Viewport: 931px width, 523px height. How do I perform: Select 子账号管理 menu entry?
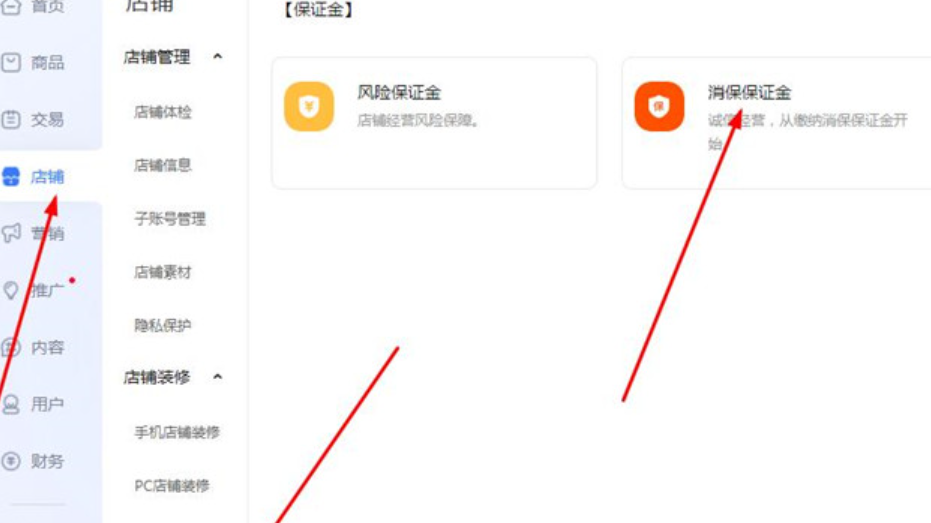pos(170,218)
